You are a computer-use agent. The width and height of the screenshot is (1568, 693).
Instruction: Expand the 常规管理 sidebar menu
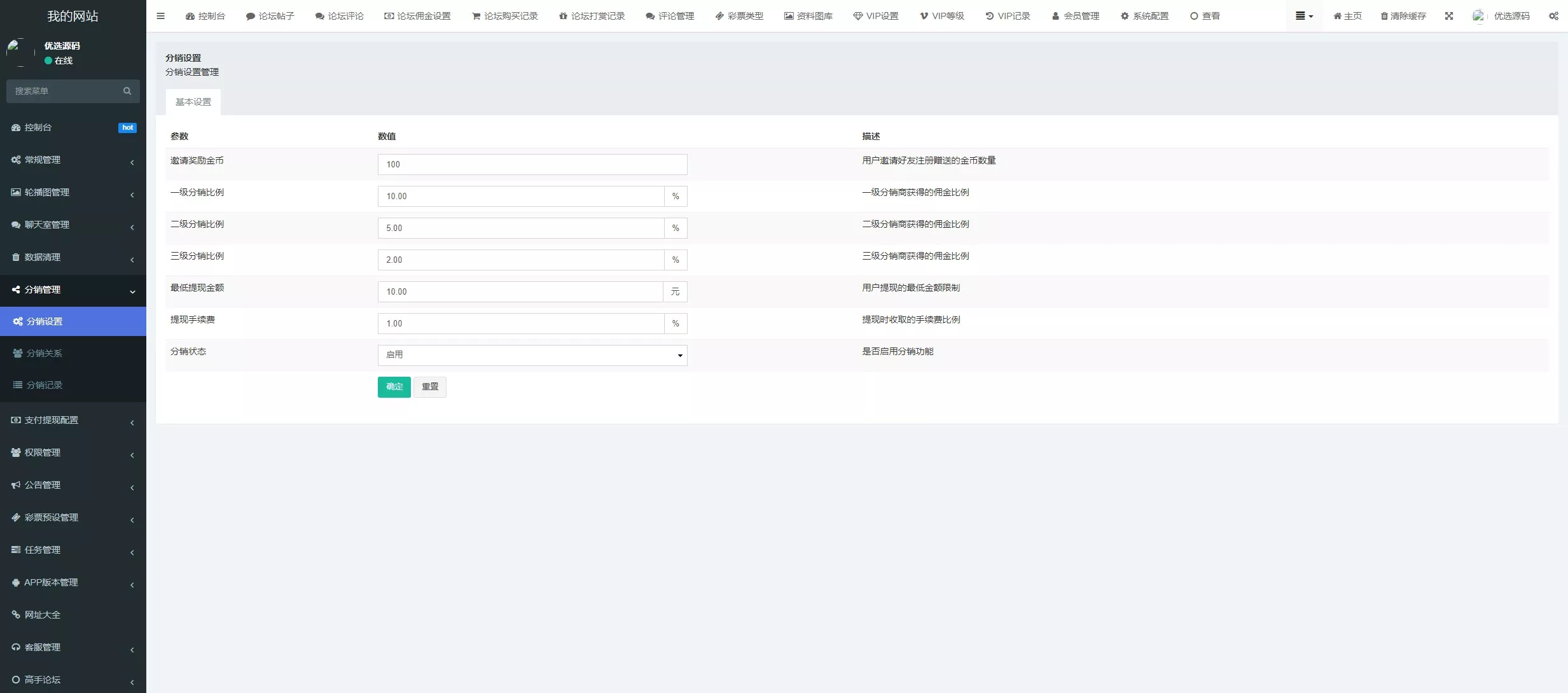[x=73, y=160]
